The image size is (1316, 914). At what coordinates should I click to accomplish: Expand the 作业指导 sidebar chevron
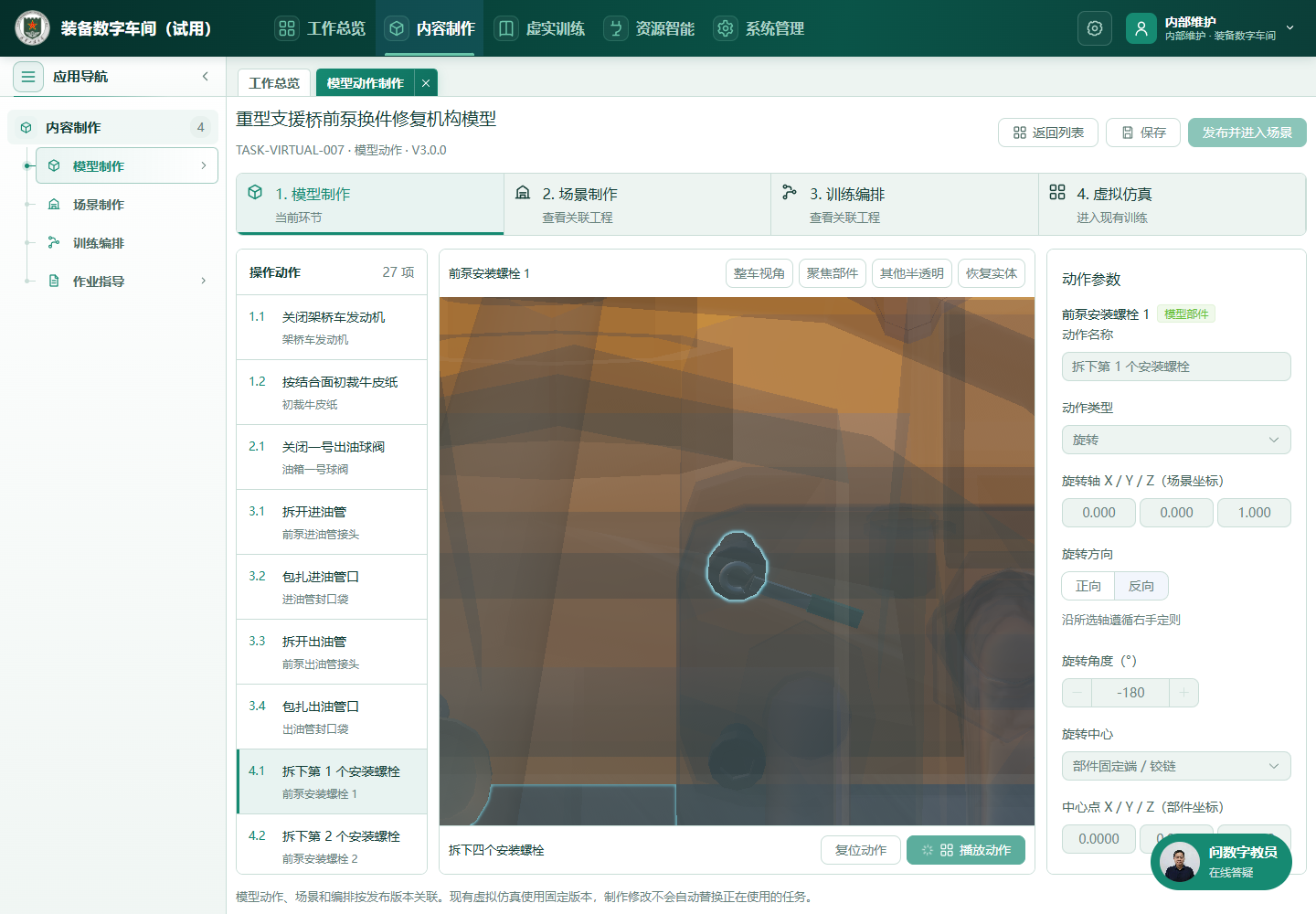tap(203, 281)
